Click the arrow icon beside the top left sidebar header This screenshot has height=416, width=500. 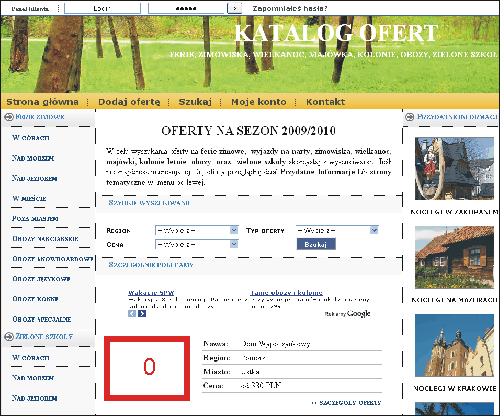tap(9, 117)
